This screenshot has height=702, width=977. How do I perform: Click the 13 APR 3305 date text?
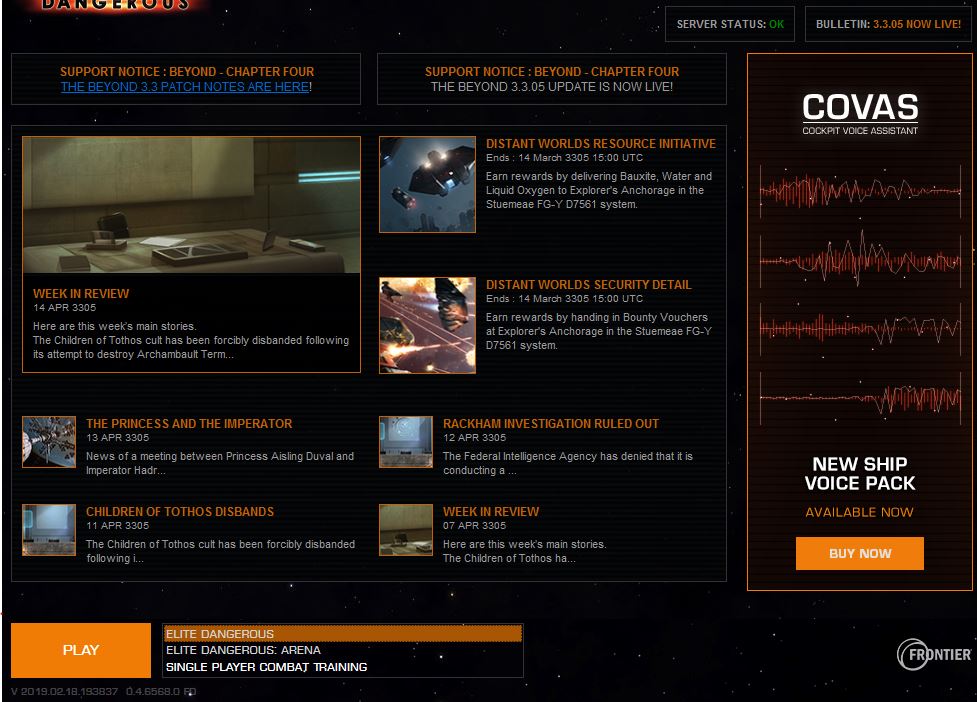[117, 437]
